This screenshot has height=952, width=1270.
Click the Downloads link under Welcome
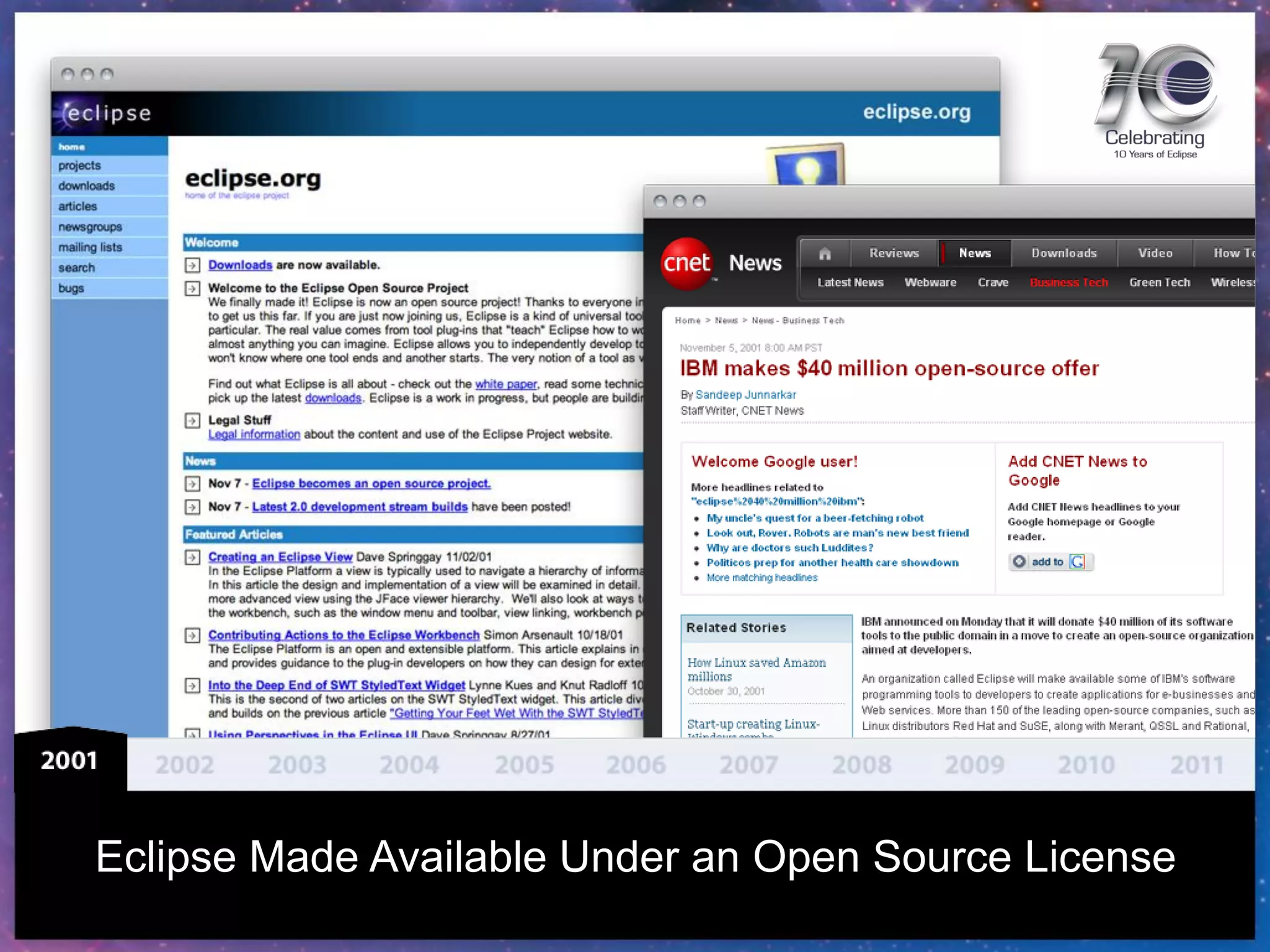coord(240,265)
